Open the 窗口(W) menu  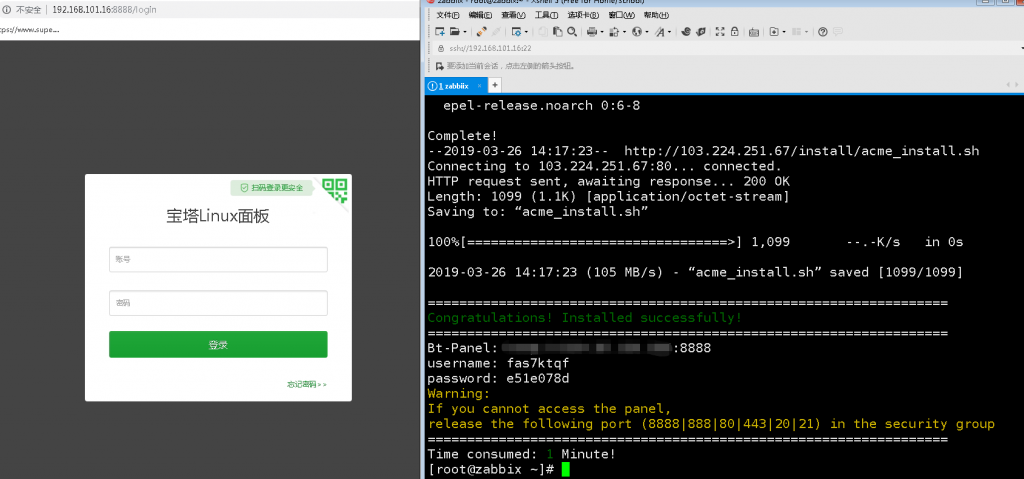coord(621,16)
